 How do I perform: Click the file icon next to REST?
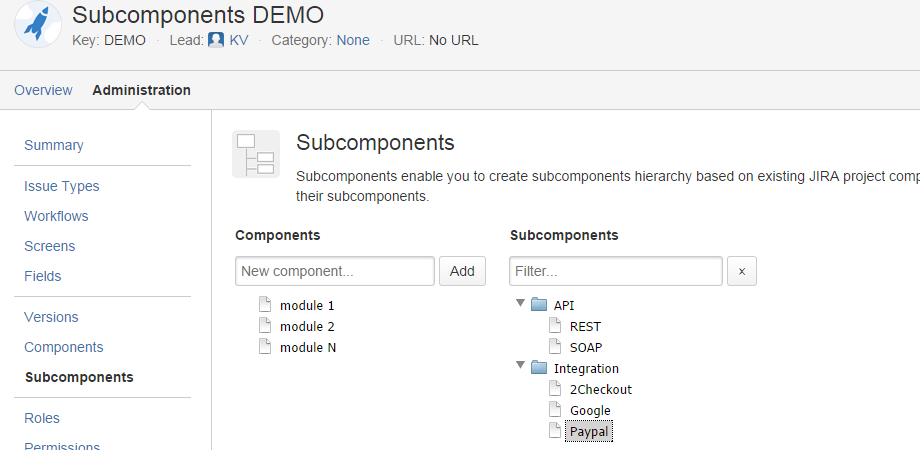point(555,326)
